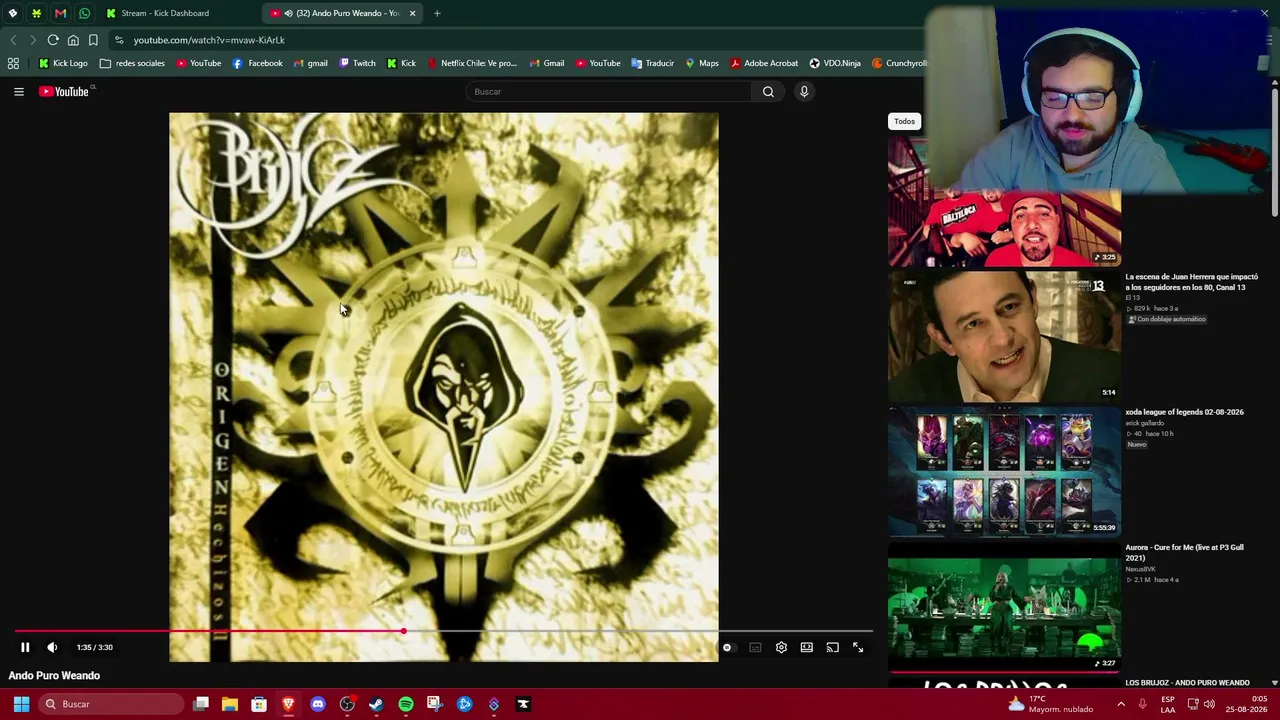Open the Twitch bookmark
The image size is (1280, 720).
pyautogui.click(x=357, y=63)
